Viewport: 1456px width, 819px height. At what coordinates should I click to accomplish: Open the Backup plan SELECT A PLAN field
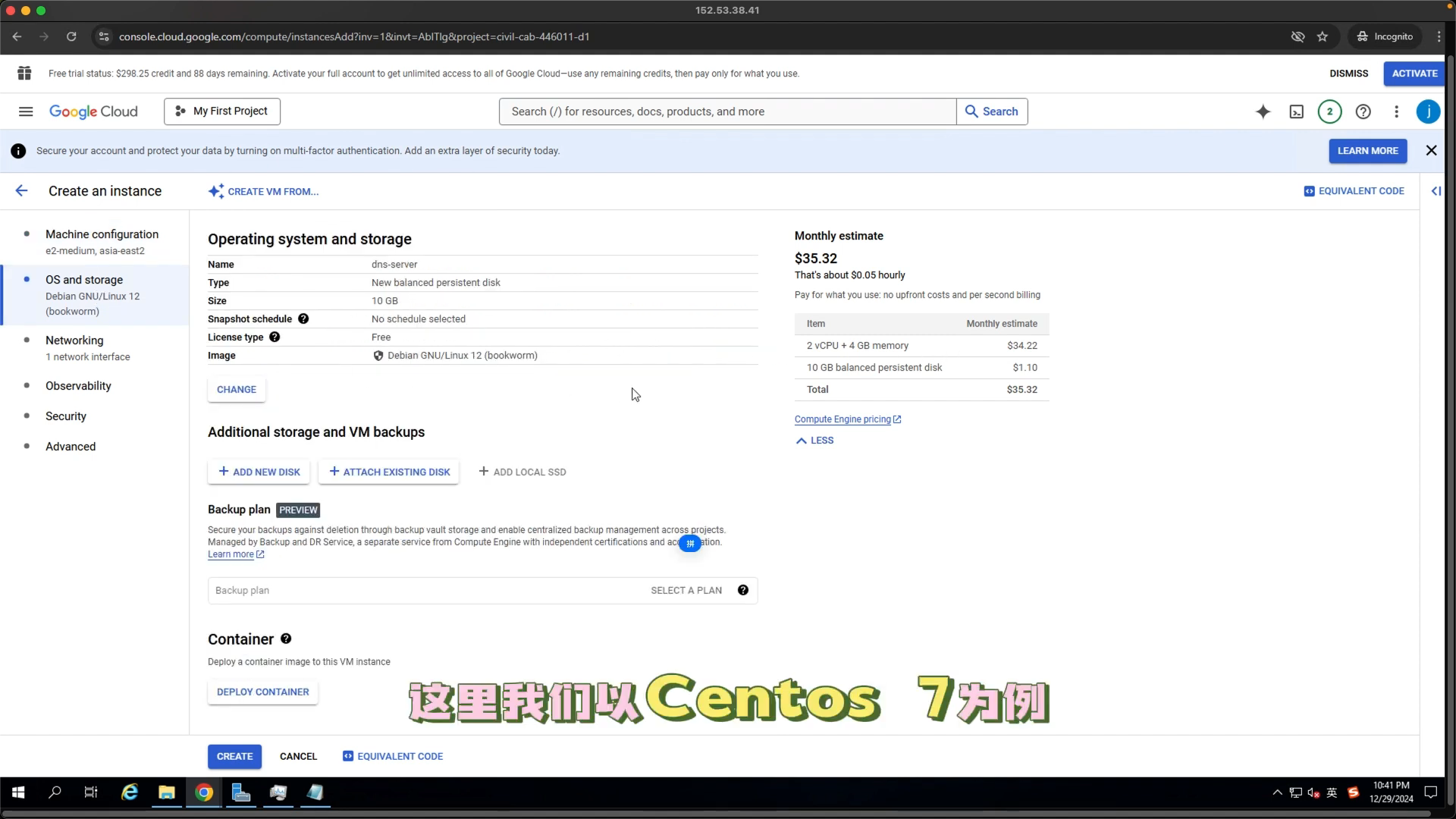click(482, 590)
